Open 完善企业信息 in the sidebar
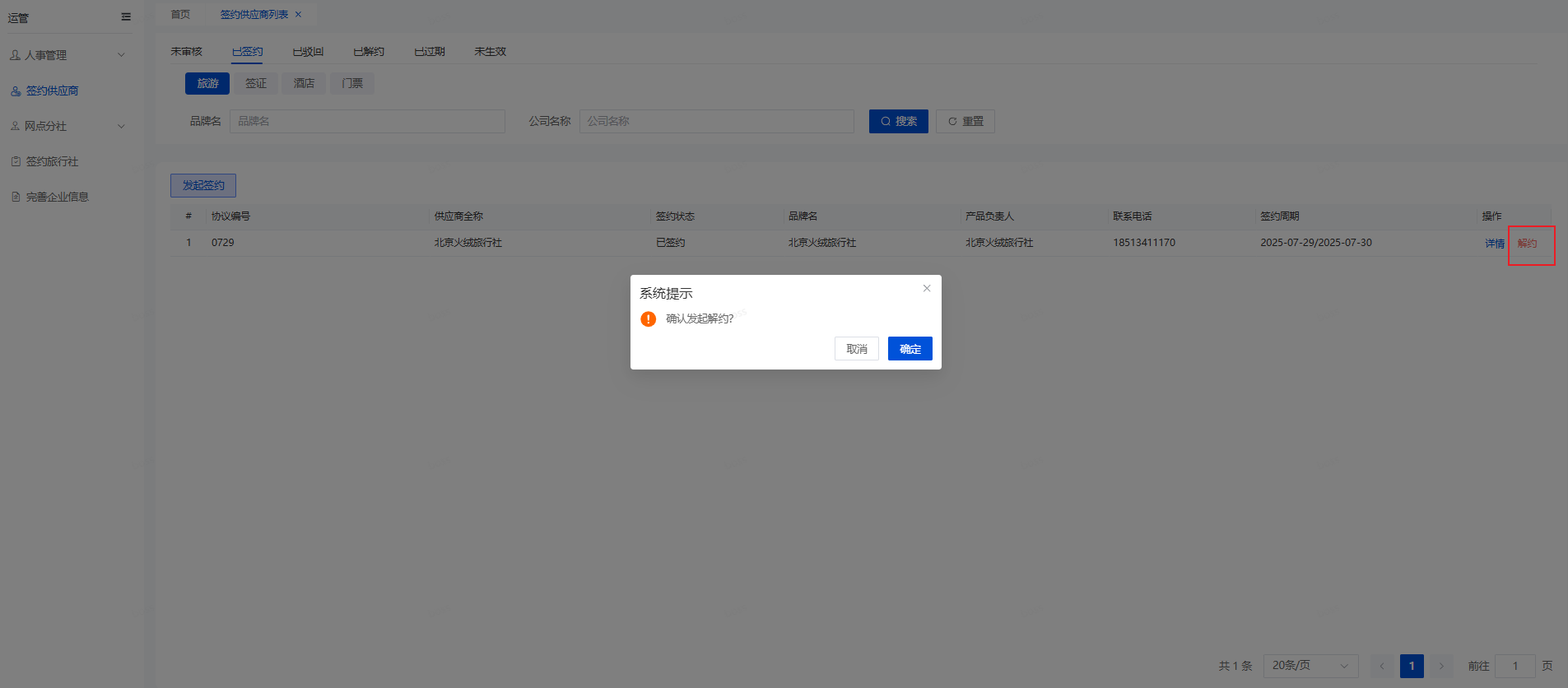Screen dimensions: 1568x688 [x=57, y=197]
